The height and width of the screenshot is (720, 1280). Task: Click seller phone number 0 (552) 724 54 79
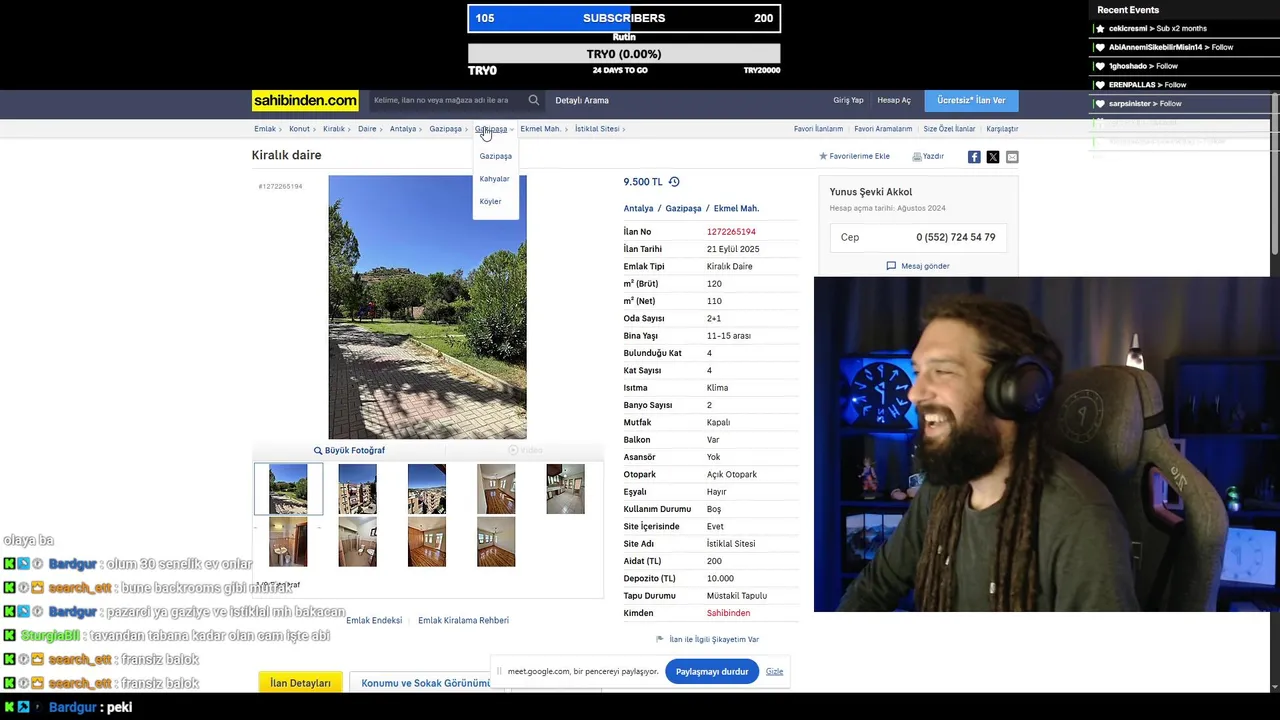(x=955, y=237)
